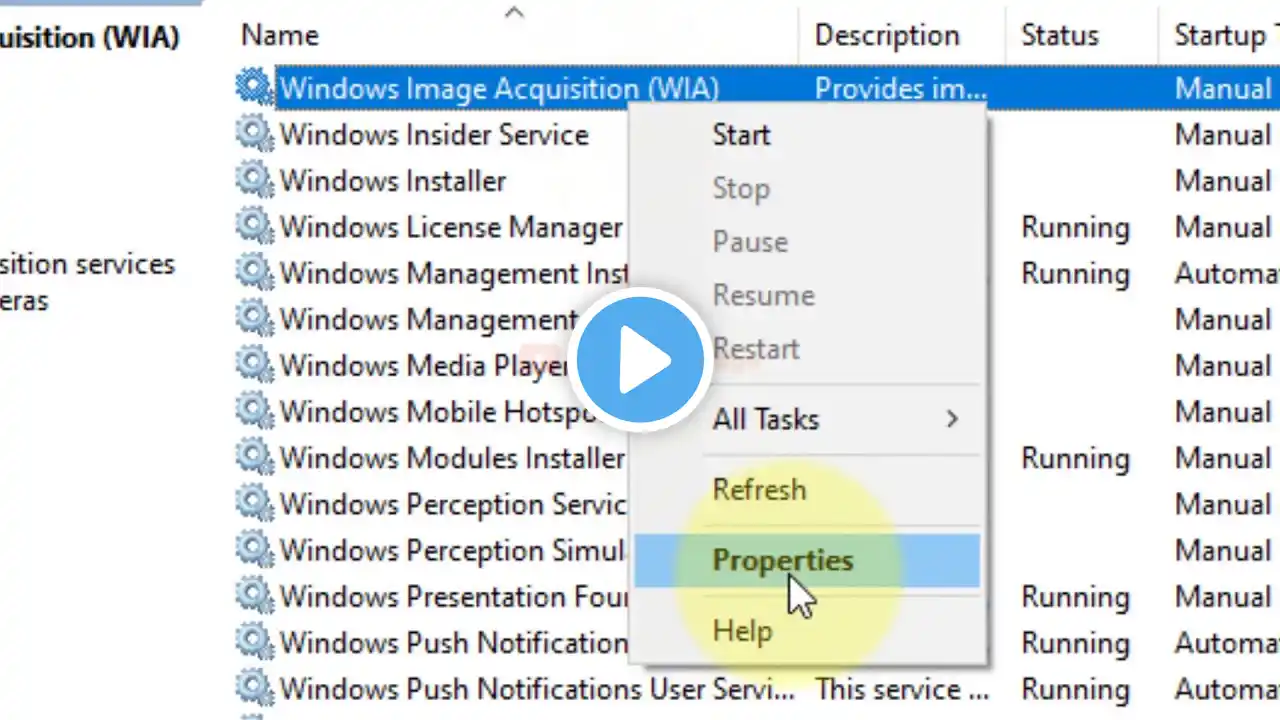Select the Windows Insider Service row
1280x720 pixels.
[x=434, y=135]
